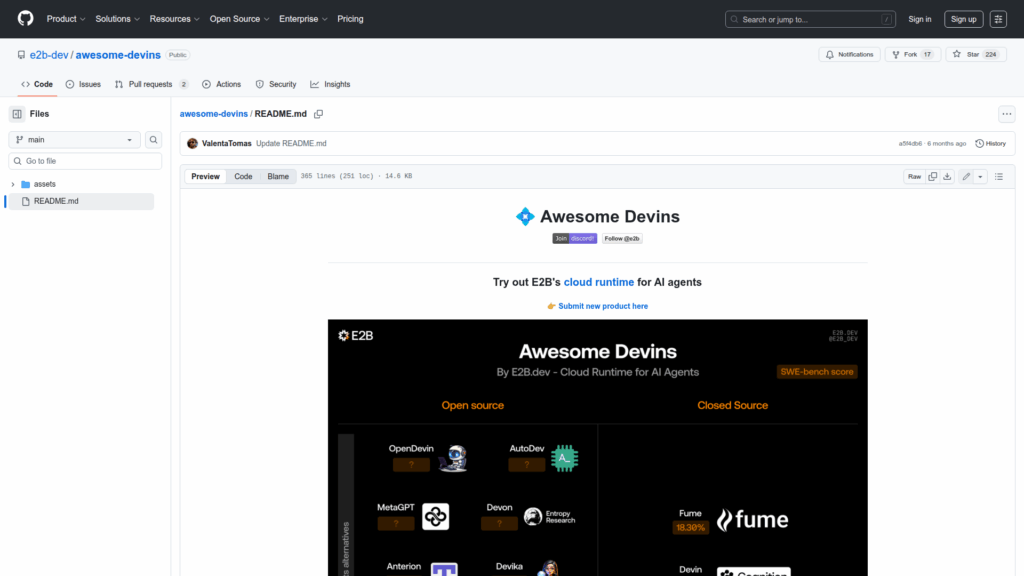Open commit hash a5f4db6
This screenshot has height=576, width=1024.
[910, 144]
